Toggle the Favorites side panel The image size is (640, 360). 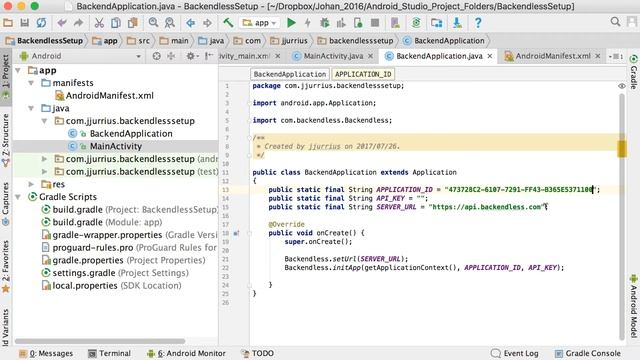(x=6, y=266)
